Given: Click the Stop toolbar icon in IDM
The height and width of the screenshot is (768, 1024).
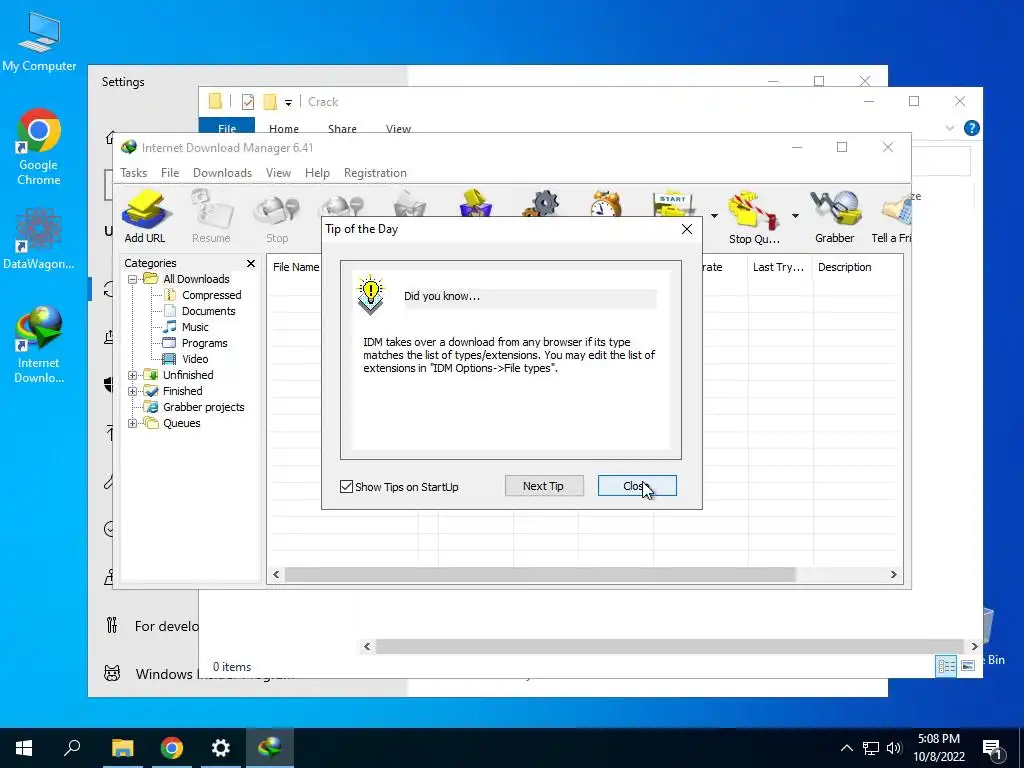Looking at the screenshot, I should tap(277, 217).
